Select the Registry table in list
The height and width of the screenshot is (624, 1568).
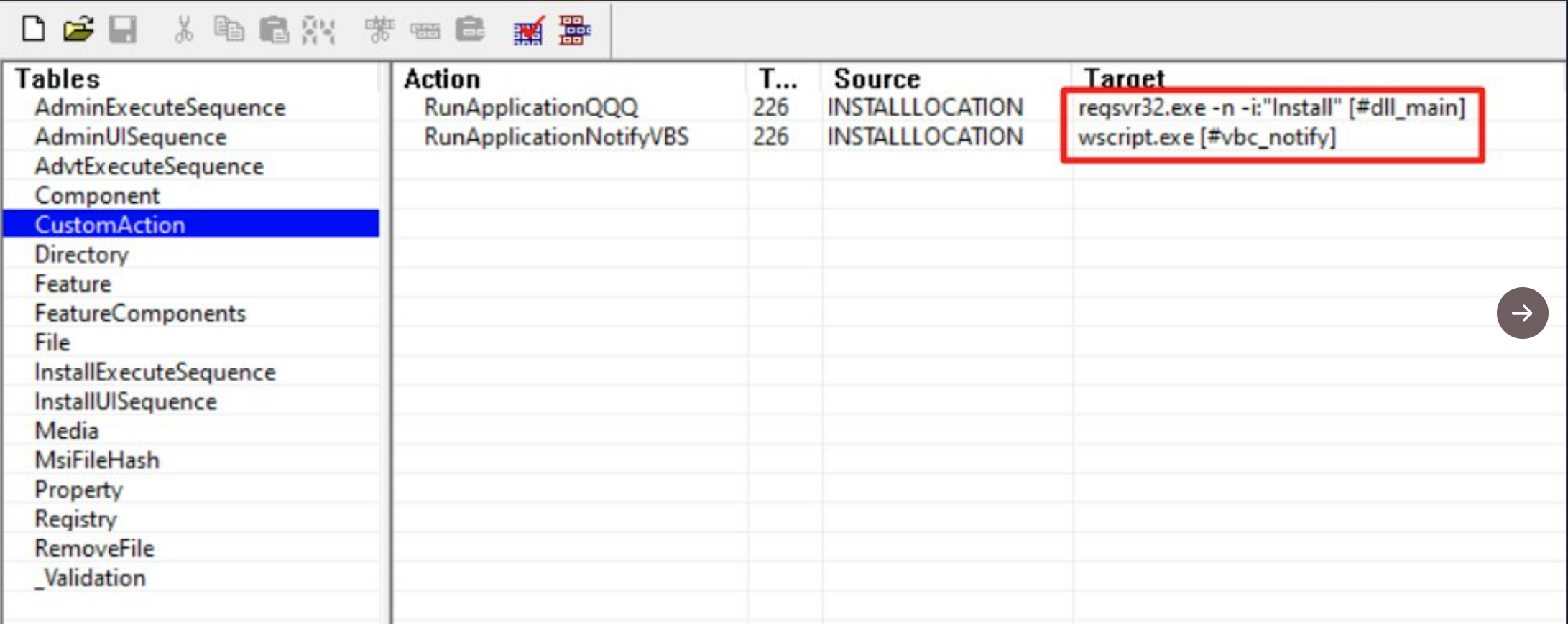[75, 519]
